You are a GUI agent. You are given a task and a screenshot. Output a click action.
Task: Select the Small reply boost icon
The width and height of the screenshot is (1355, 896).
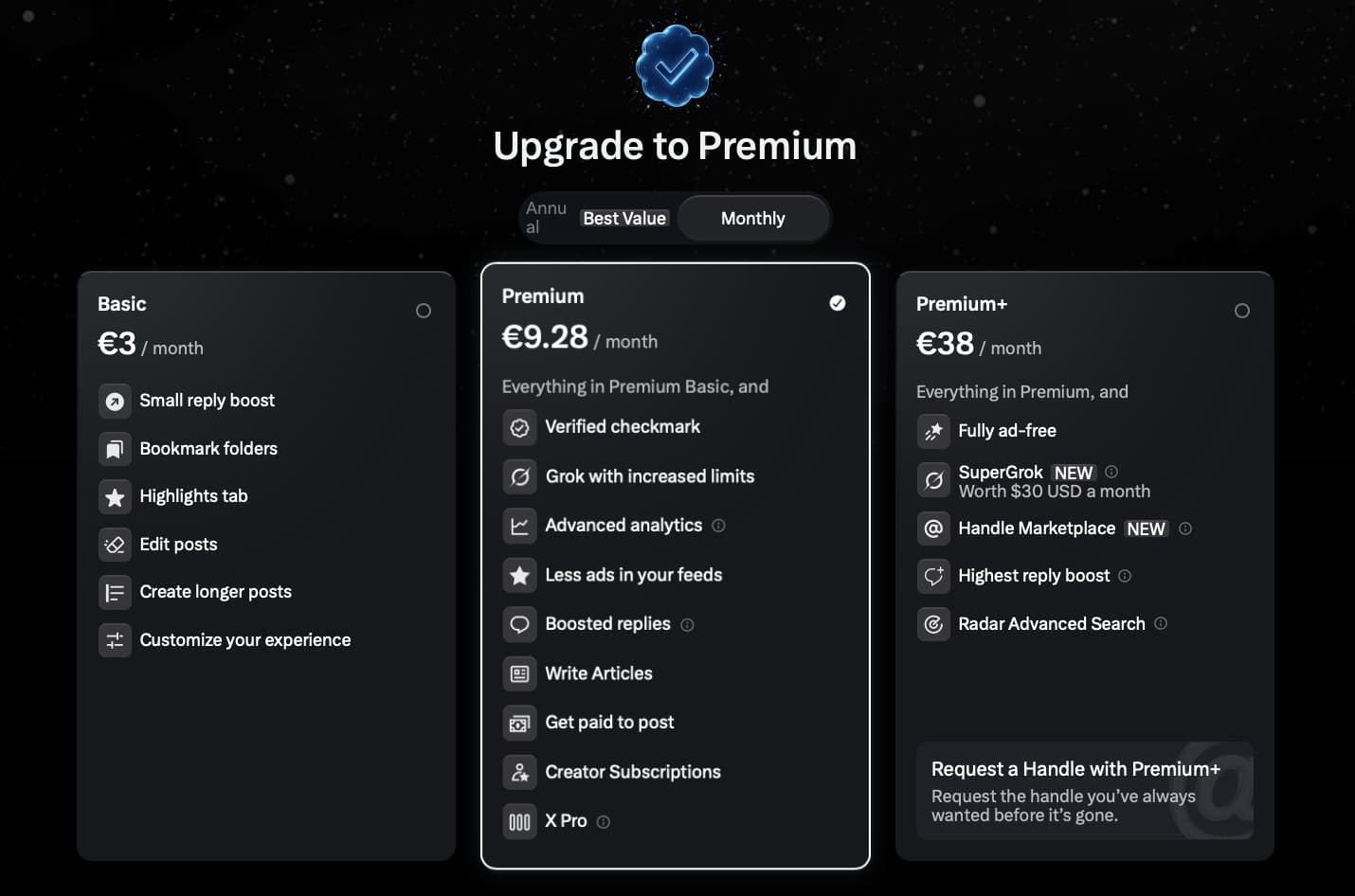pyautogui.click(x=115, y=401)
